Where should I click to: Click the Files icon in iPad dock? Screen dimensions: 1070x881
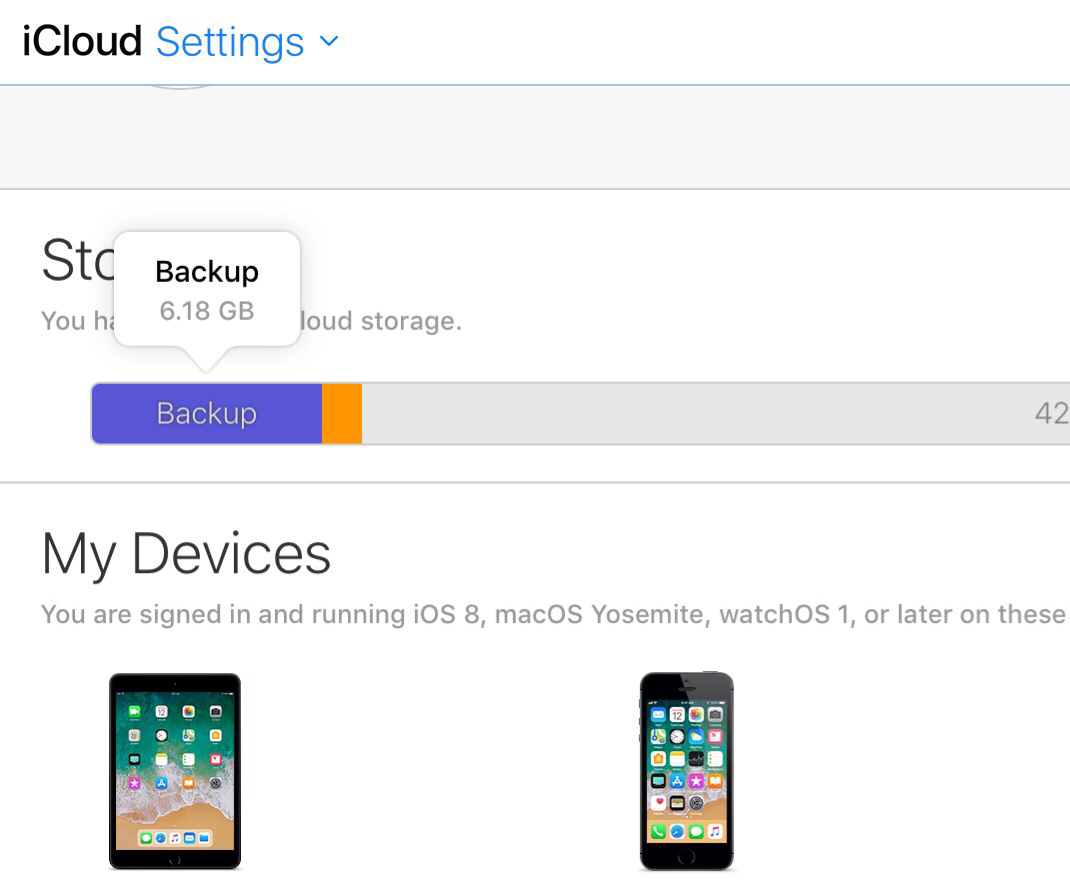pos(204,837)
